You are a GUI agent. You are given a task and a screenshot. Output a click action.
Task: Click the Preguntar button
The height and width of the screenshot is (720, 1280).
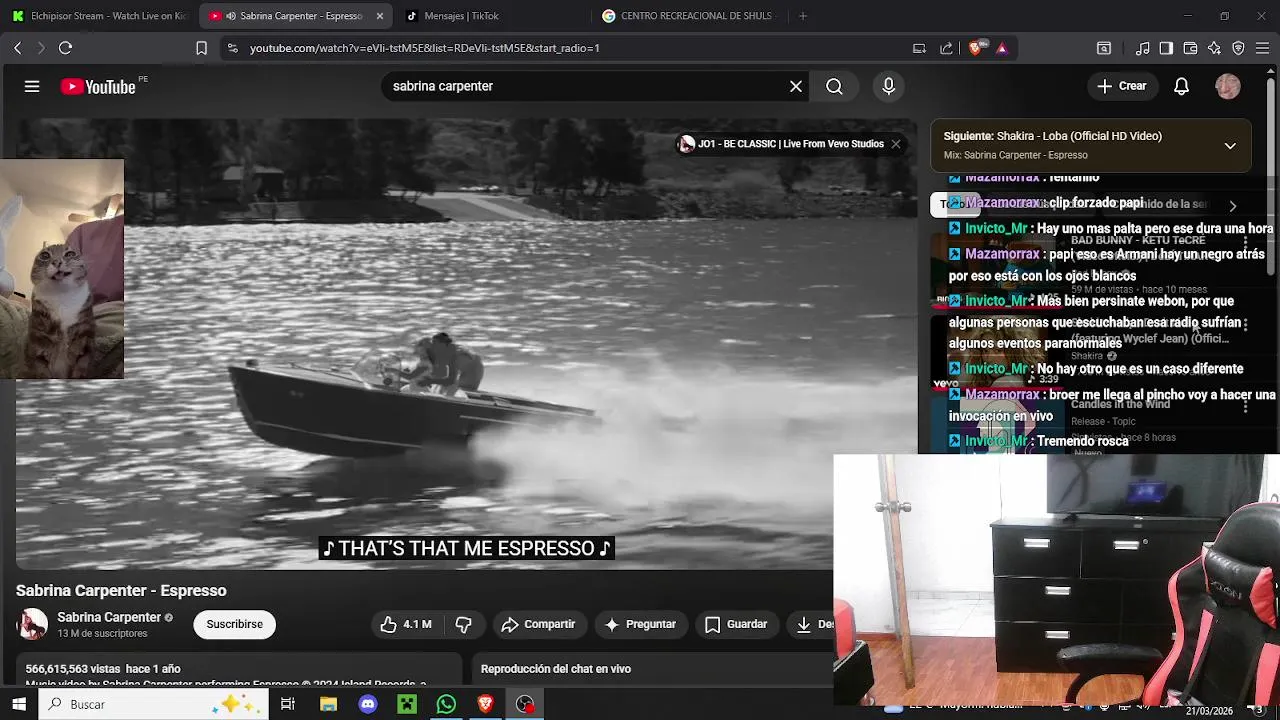pyautogui.click(x=640, y=624)
